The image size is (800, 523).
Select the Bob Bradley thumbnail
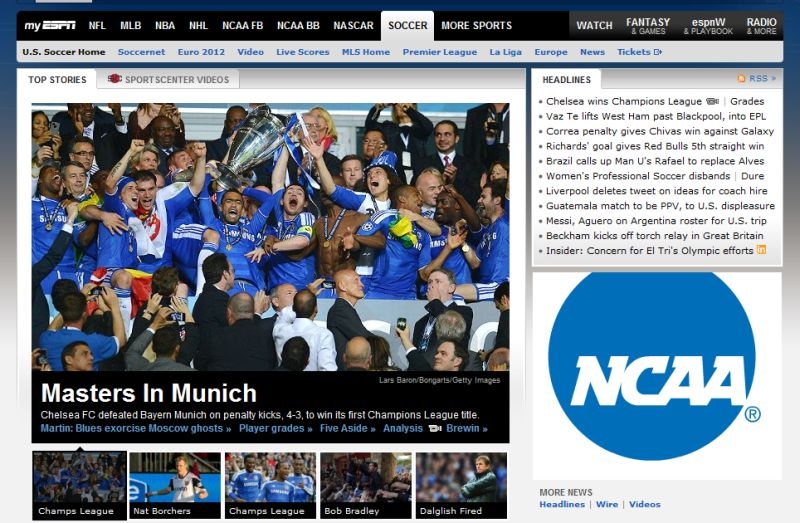(366, 485)
